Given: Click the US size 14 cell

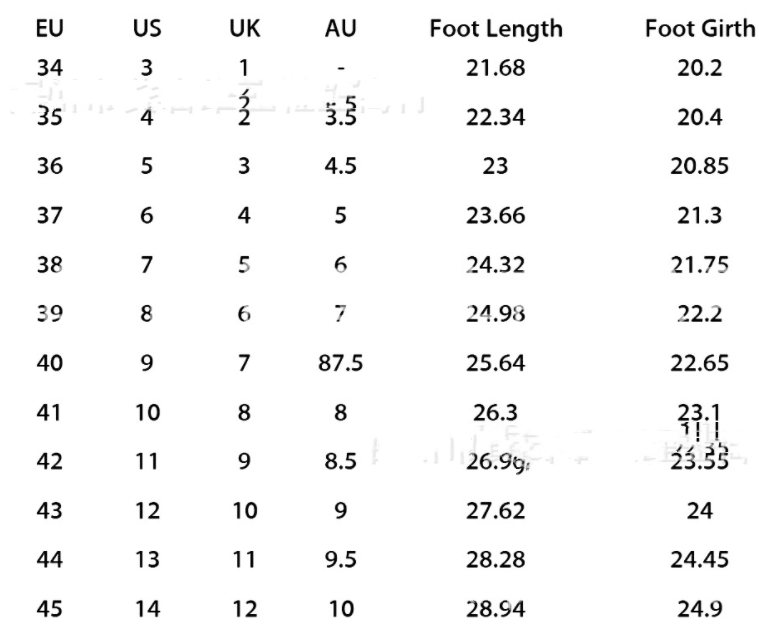Looking at the screenshot, I should pos(147,608).
